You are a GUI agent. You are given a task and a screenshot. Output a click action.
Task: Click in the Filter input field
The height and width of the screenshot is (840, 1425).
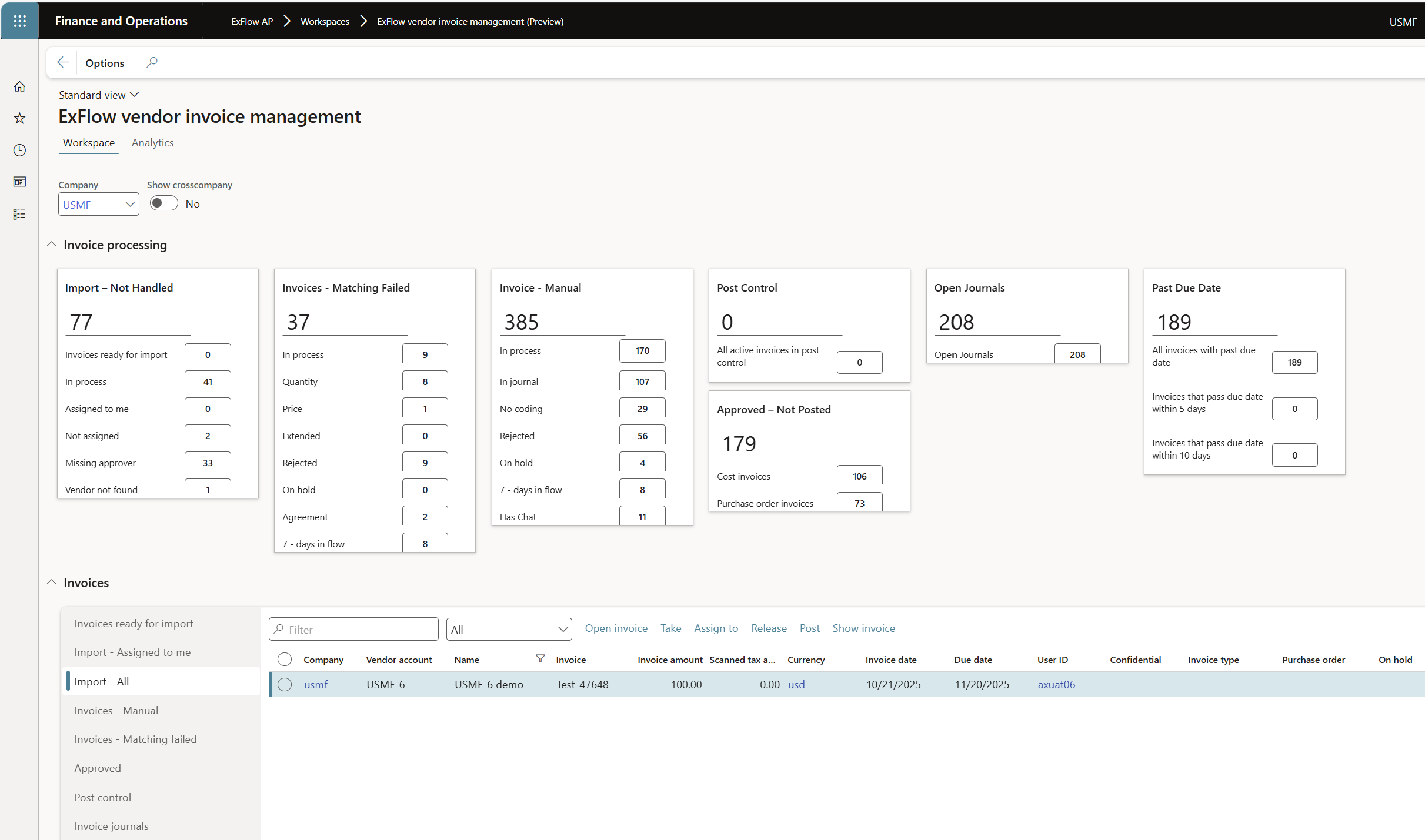pyautogui.click(x=360, y=630)
